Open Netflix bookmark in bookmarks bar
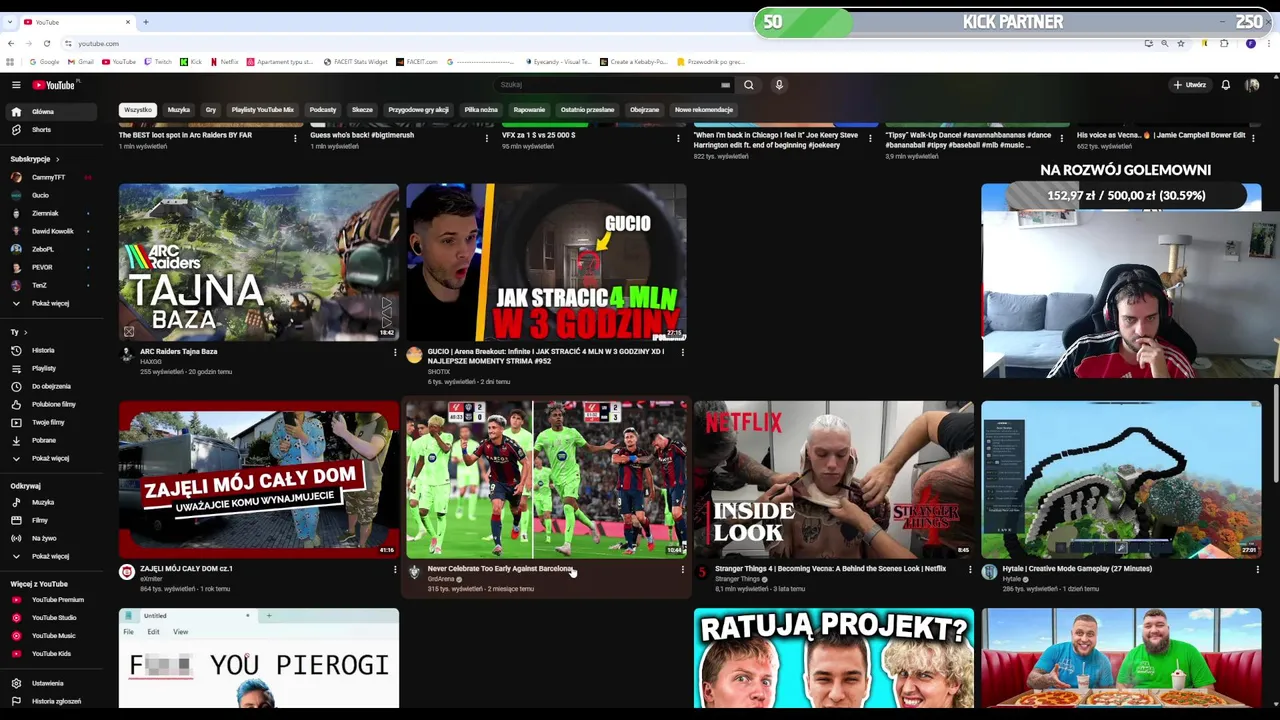 click(224, 62)
